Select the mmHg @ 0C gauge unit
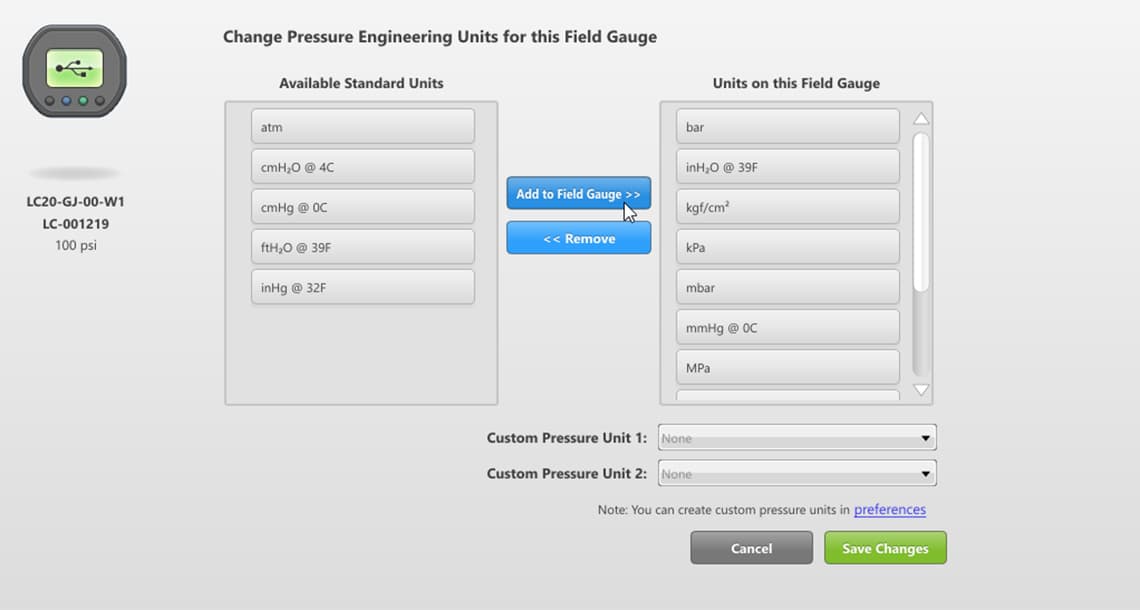1140x610 pixels. coord(787,326)
